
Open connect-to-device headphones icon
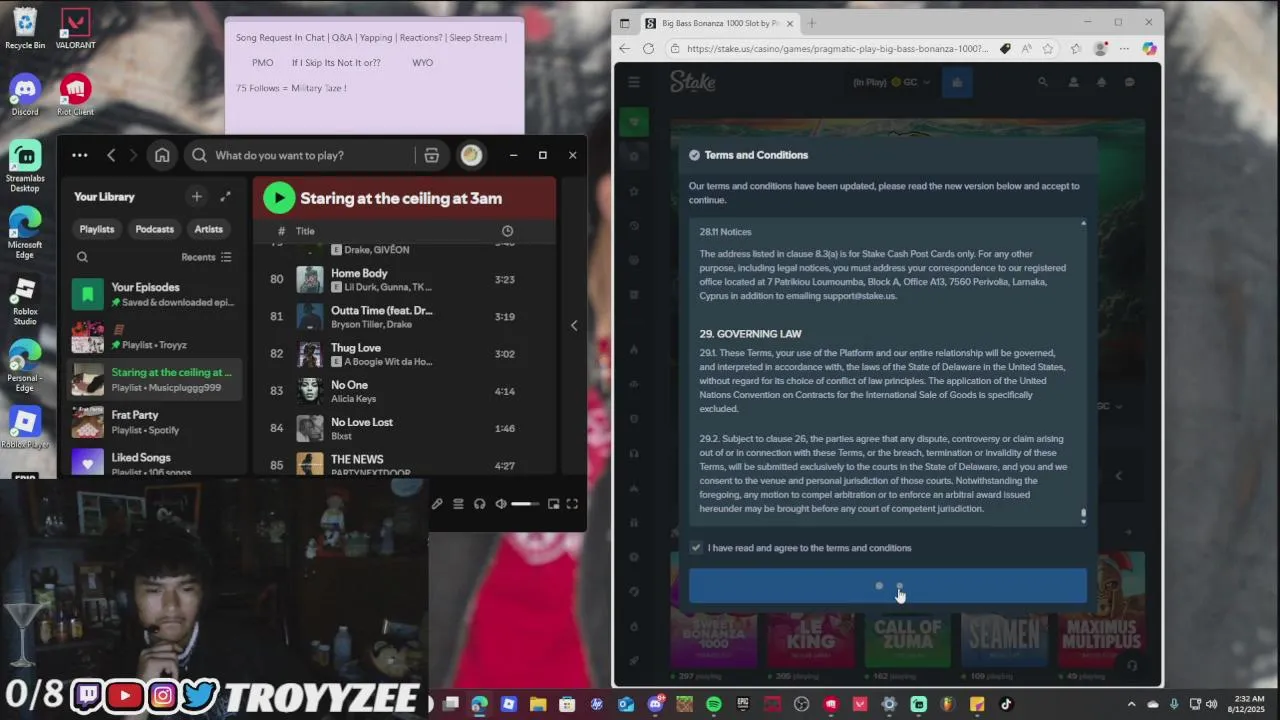479,504
